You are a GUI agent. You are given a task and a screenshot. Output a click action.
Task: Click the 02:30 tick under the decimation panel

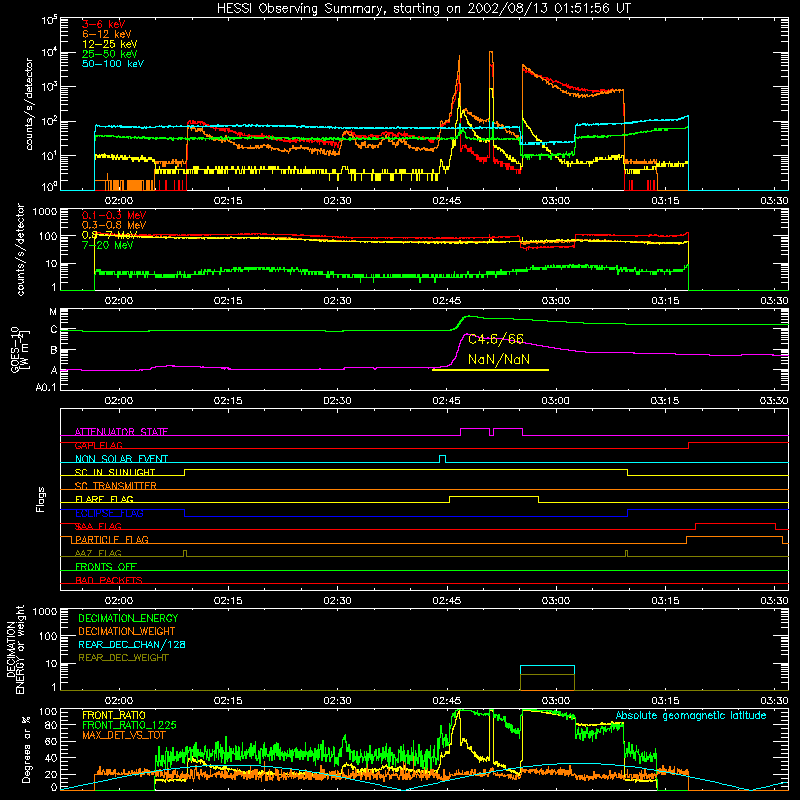337,701
